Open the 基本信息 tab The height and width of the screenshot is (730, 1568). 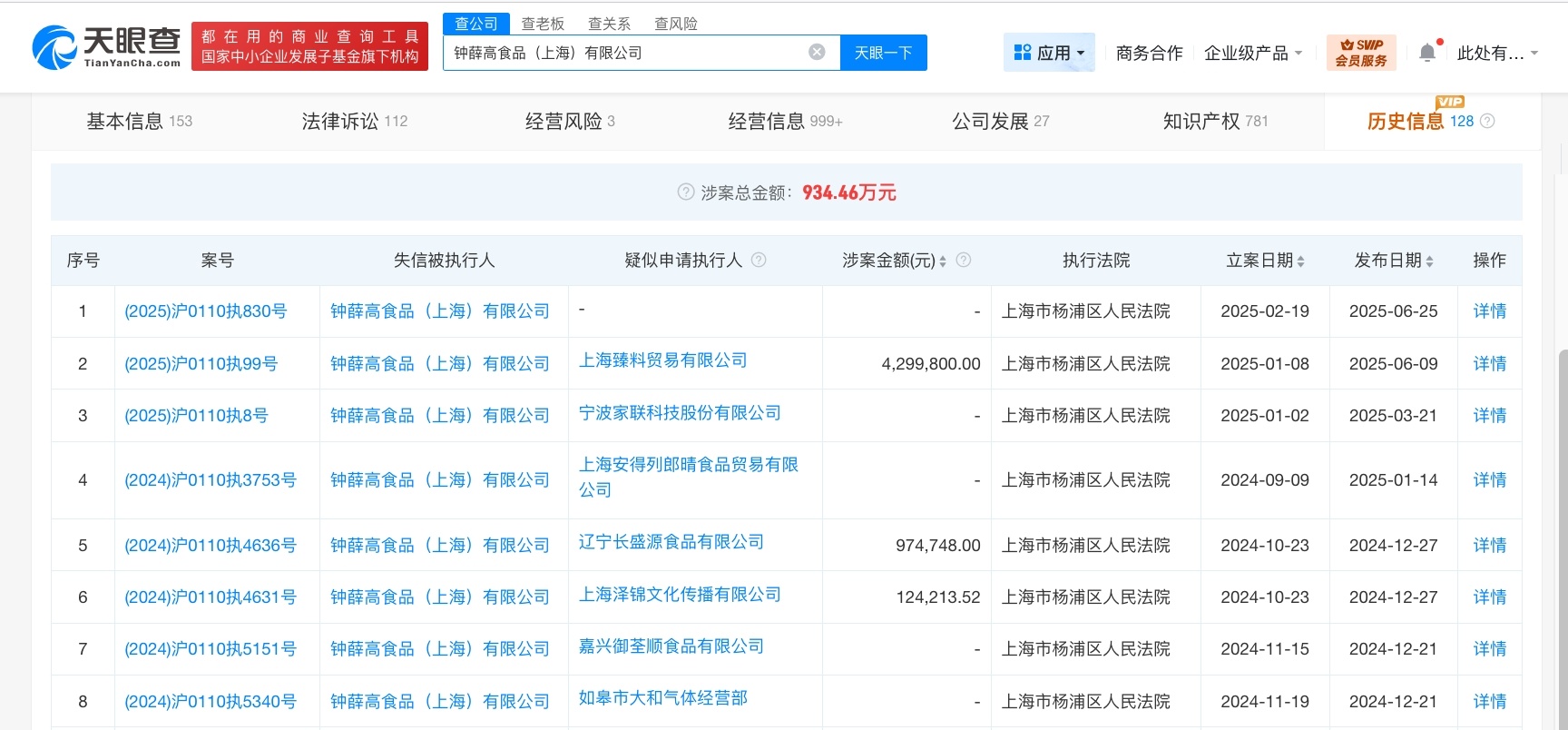[x=139, y=122]
